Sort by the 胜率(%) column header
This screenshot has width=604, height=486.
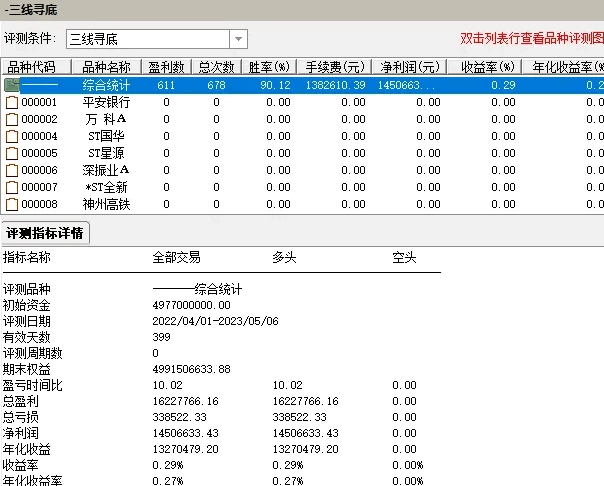269,67
